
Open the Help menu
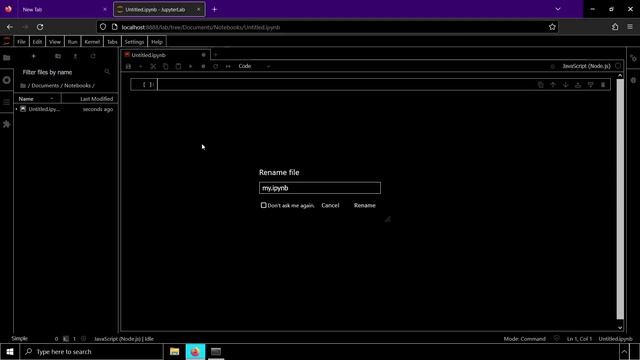(157, 42)
